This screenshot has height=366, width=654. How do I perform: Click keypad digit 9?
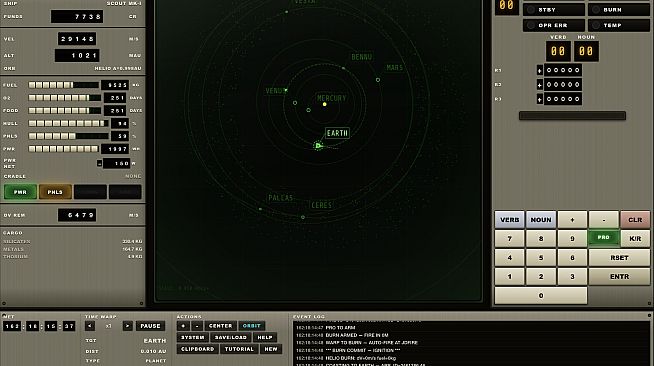pos(572,238)
